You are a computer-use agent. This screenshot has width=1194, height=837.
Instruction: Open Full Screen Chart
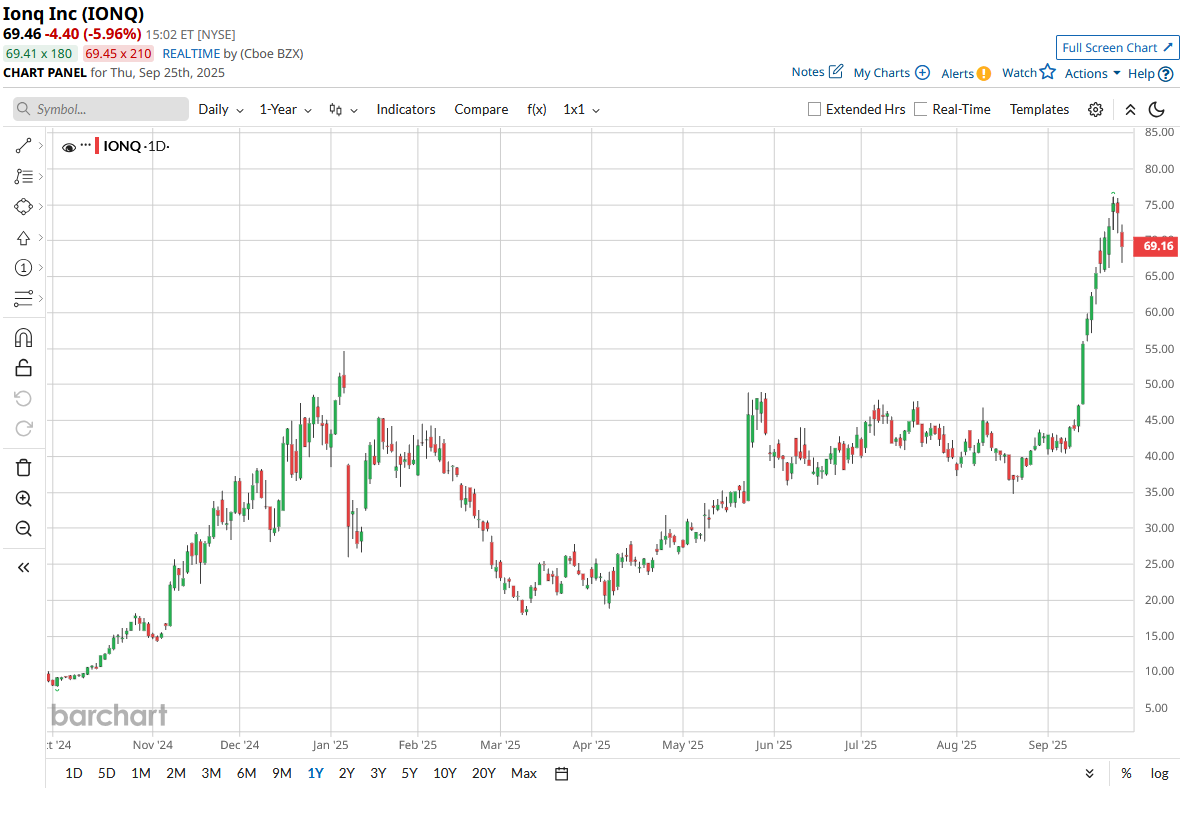1117,47
